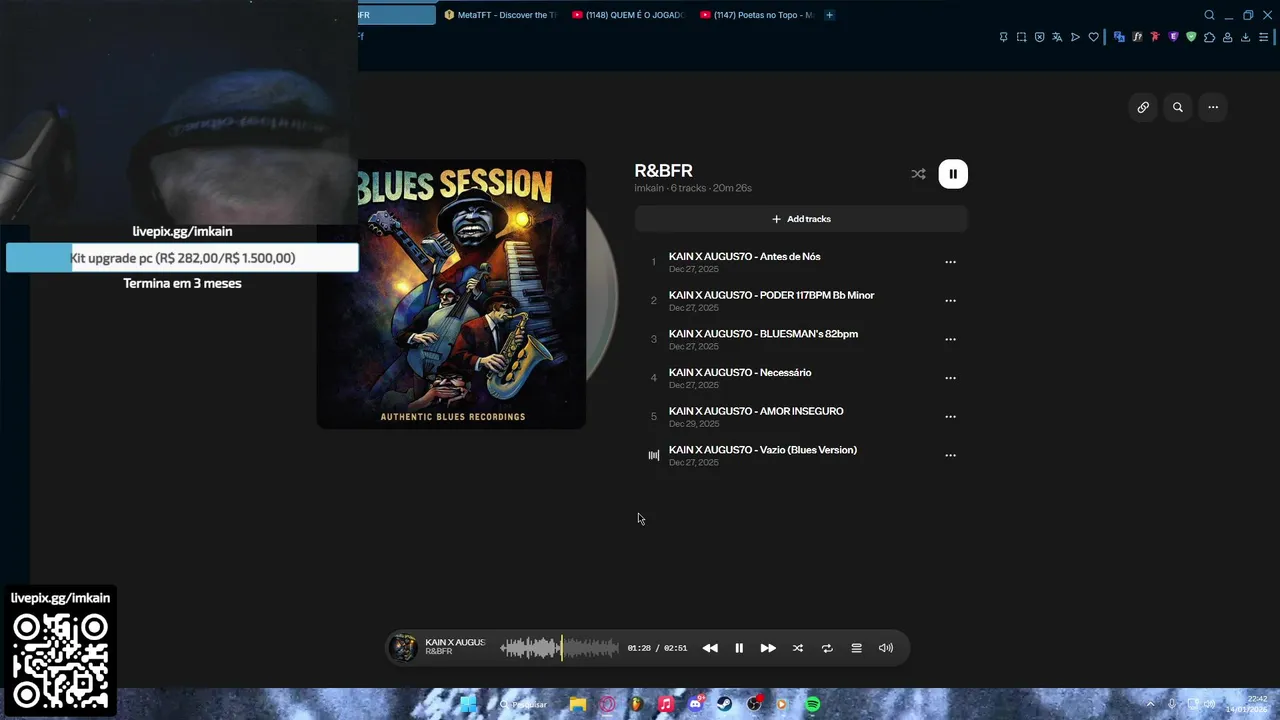Viewport: 1280px width, 720px height.
Task: Click the purple E shield extension icon
Action: 1173,37
